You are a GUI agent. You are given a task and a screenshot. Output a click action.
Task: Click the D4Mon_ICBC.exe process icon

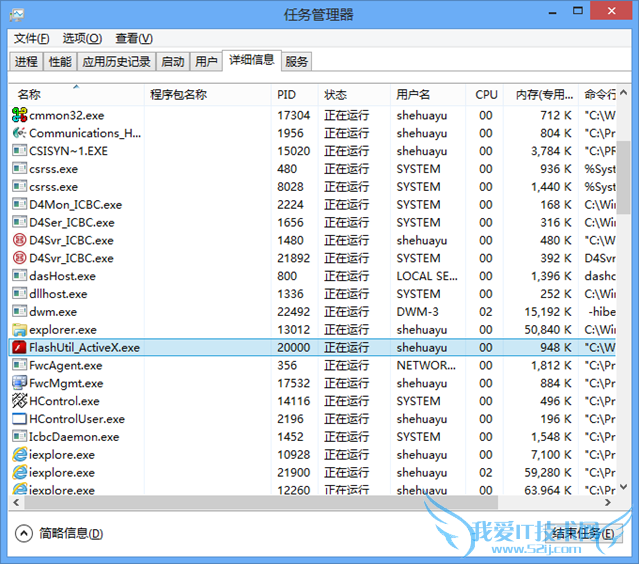pyautogui.click(x=19, y=205)
